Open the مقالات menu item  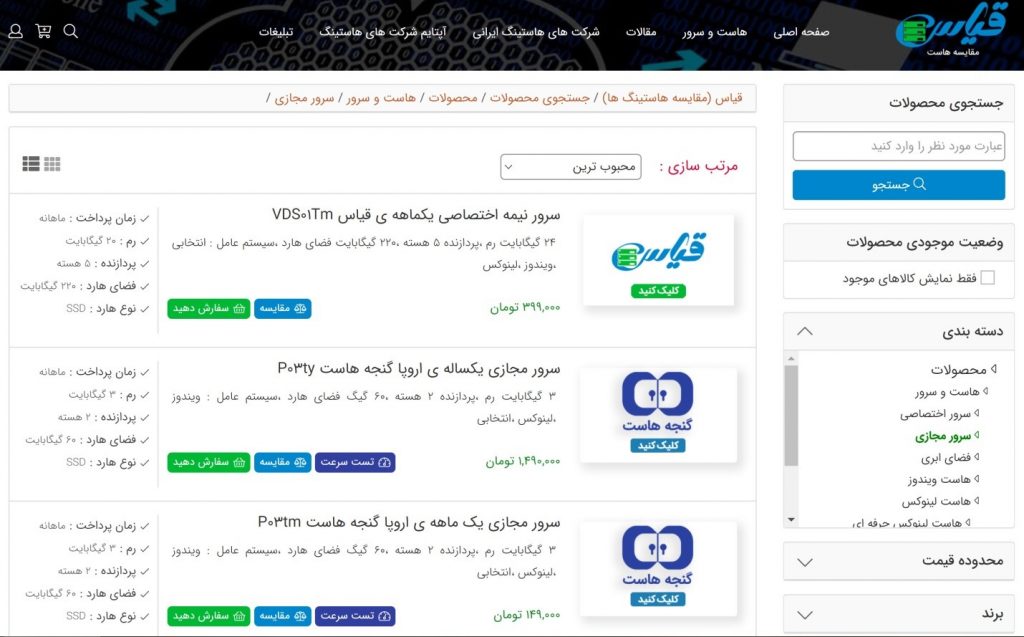641,31
